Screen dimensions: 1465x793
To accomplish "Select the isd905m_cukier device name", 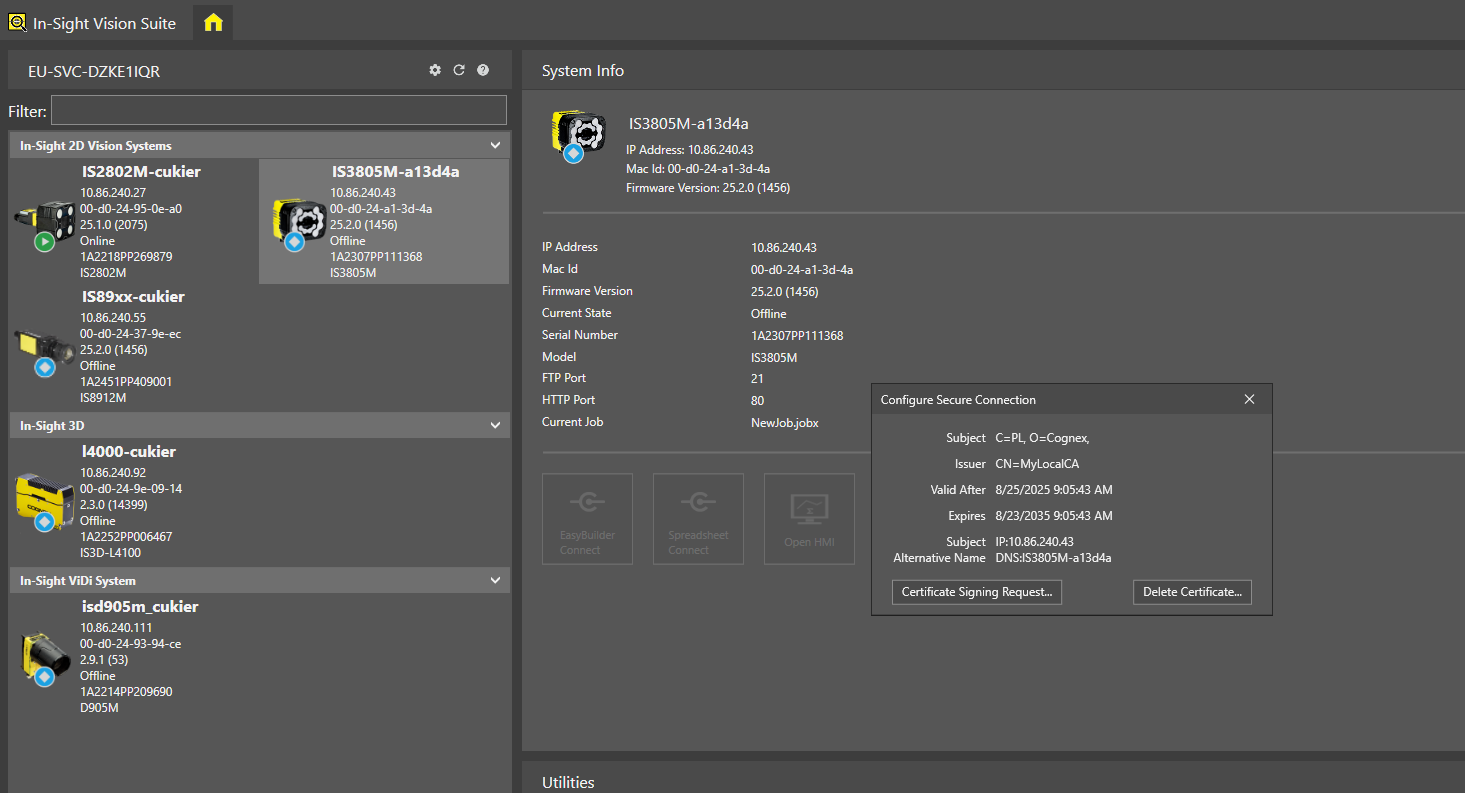I will coord(140,607).
